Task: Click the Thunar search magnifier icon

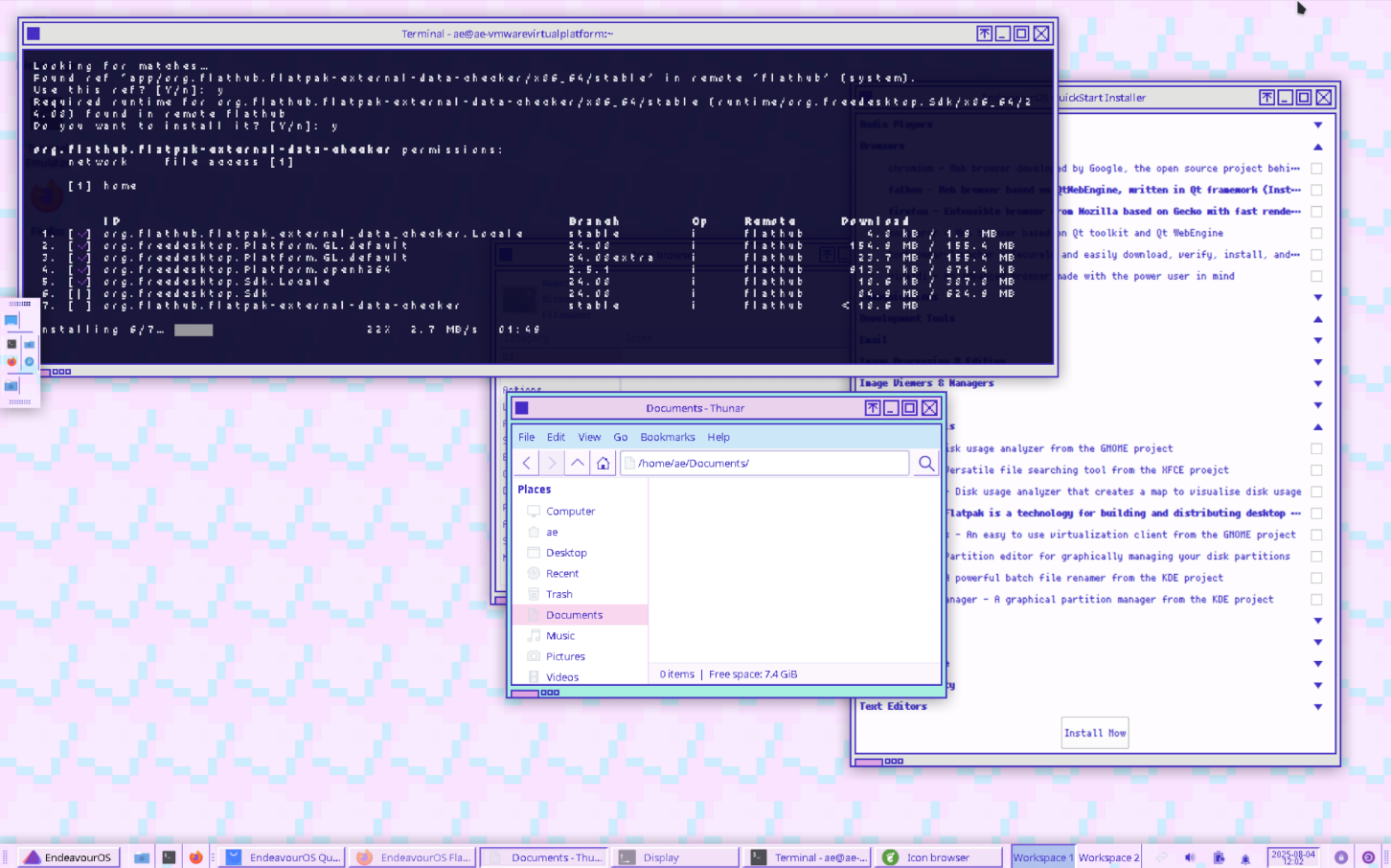Action: pos(925,464)
